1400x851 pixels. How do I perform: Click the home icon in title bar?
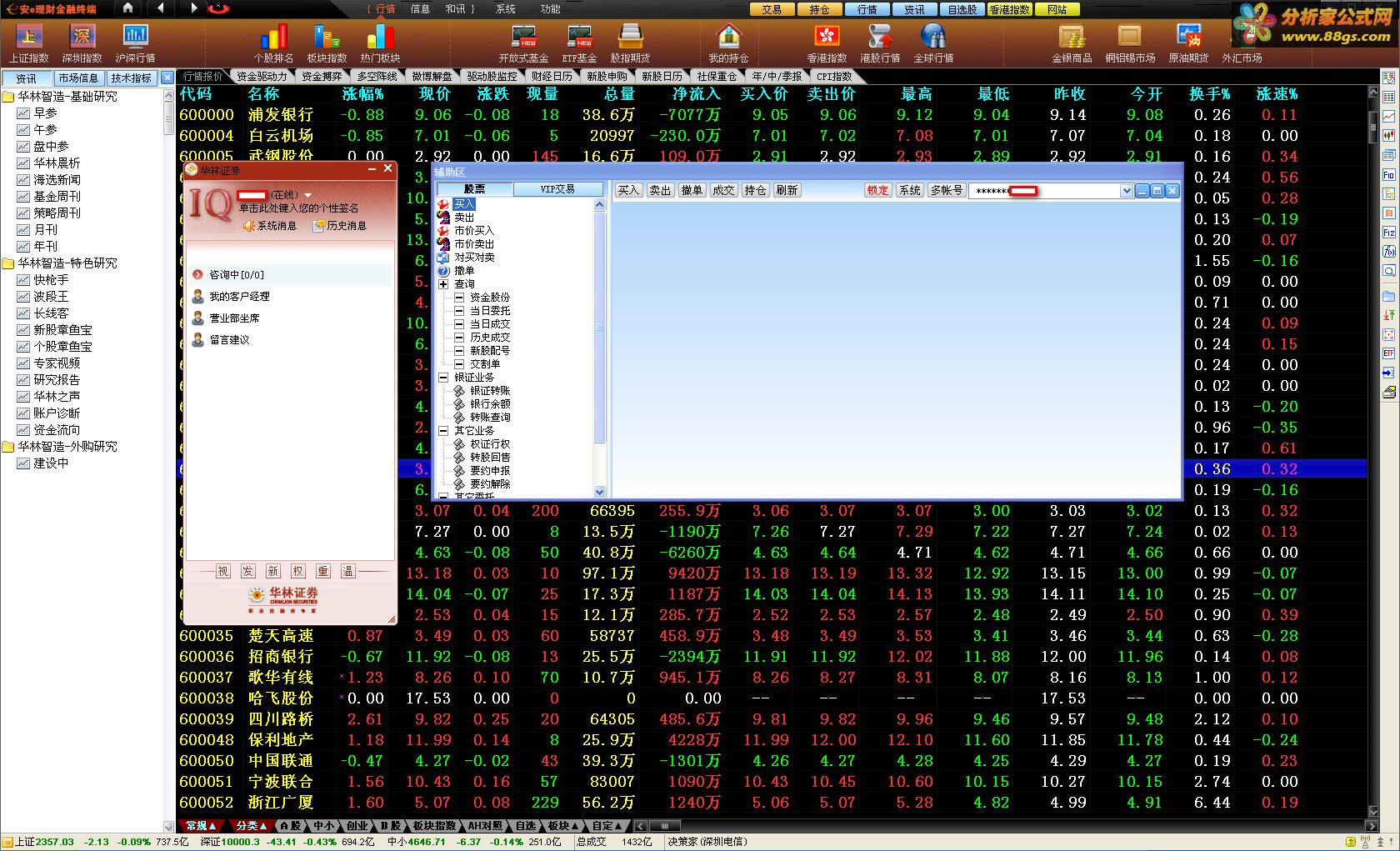127,8
